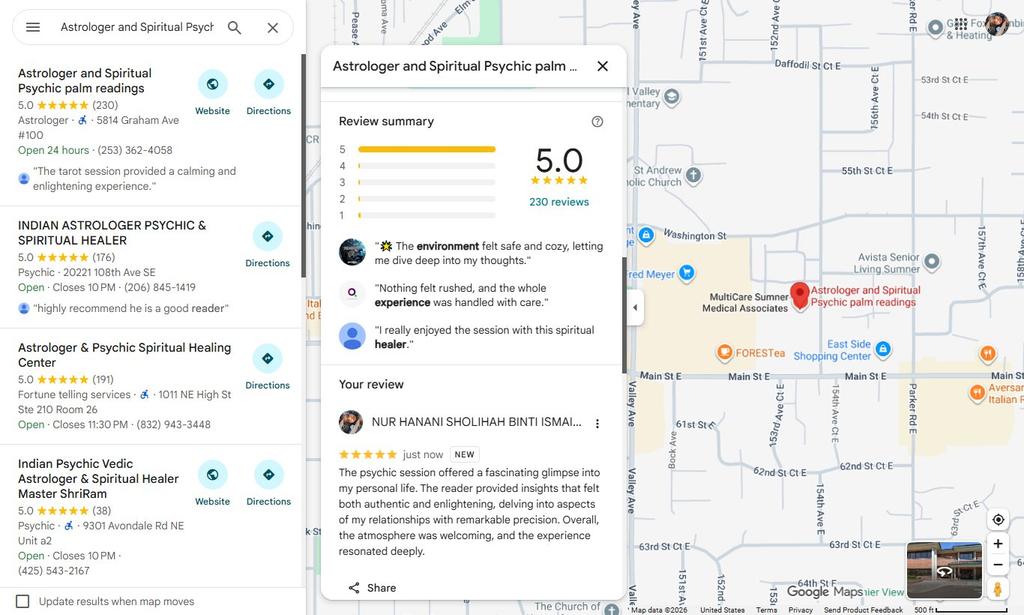The height and width of the screenshot is (615, 1024).
Task: Open the Street View thumbnail image
Action: click(x=944, y=570)
